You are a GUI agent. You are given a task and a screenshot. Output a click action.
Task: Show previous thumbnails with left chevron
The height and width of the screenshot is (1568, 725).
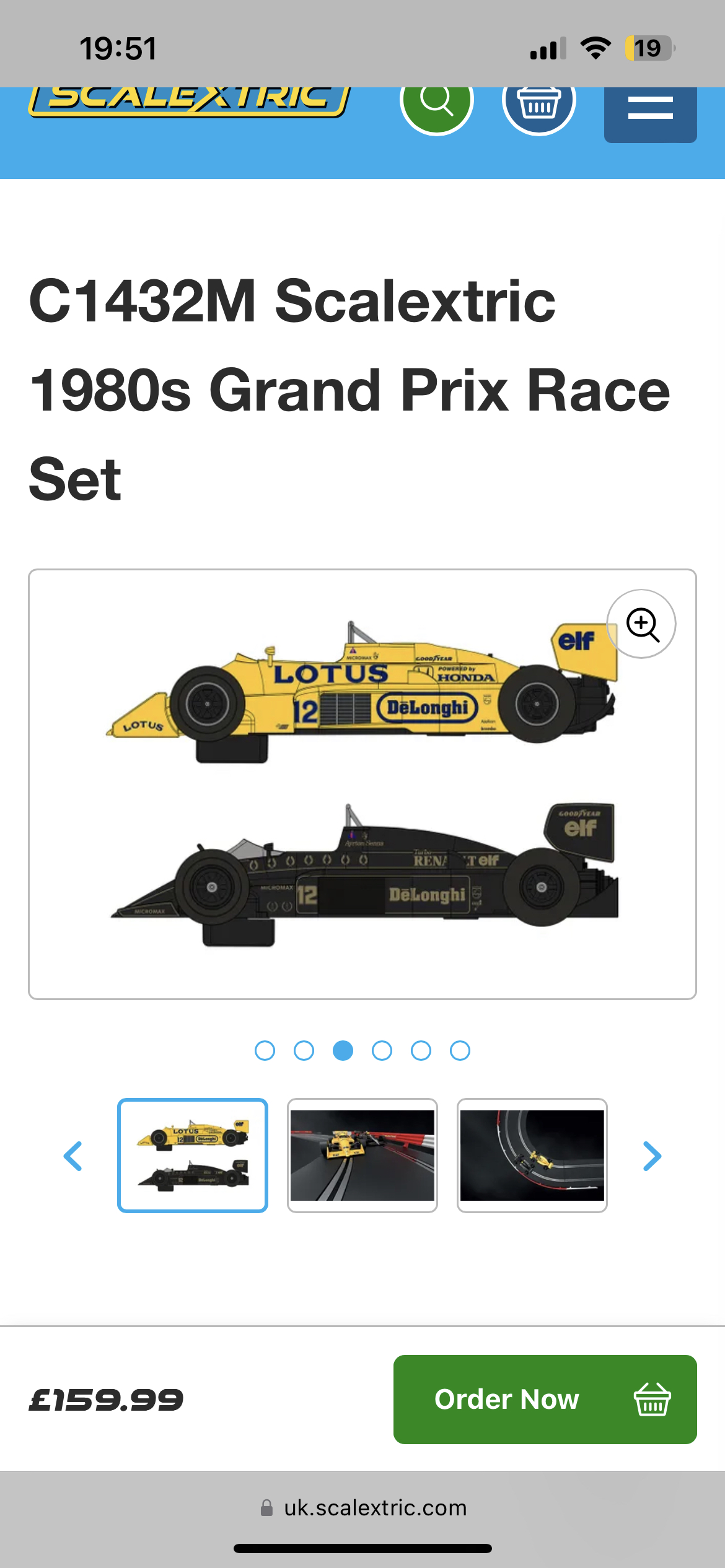coord(73,1156)
